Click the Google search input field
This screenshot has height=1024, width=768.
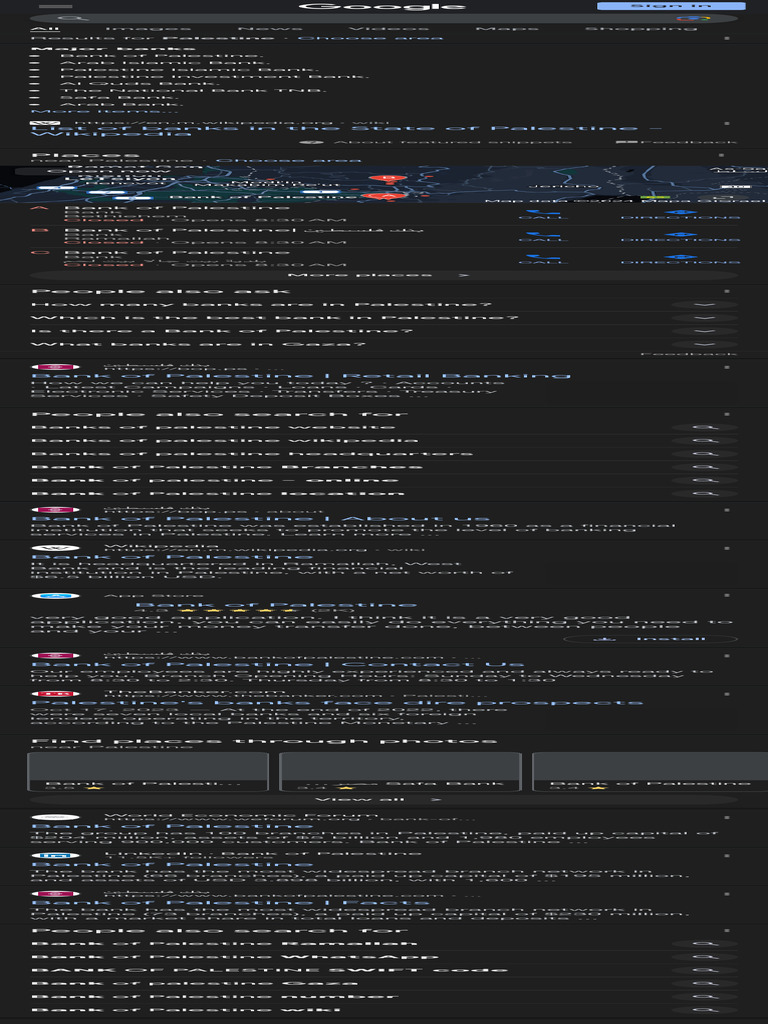pyautogui.click(x=382, y=18)
